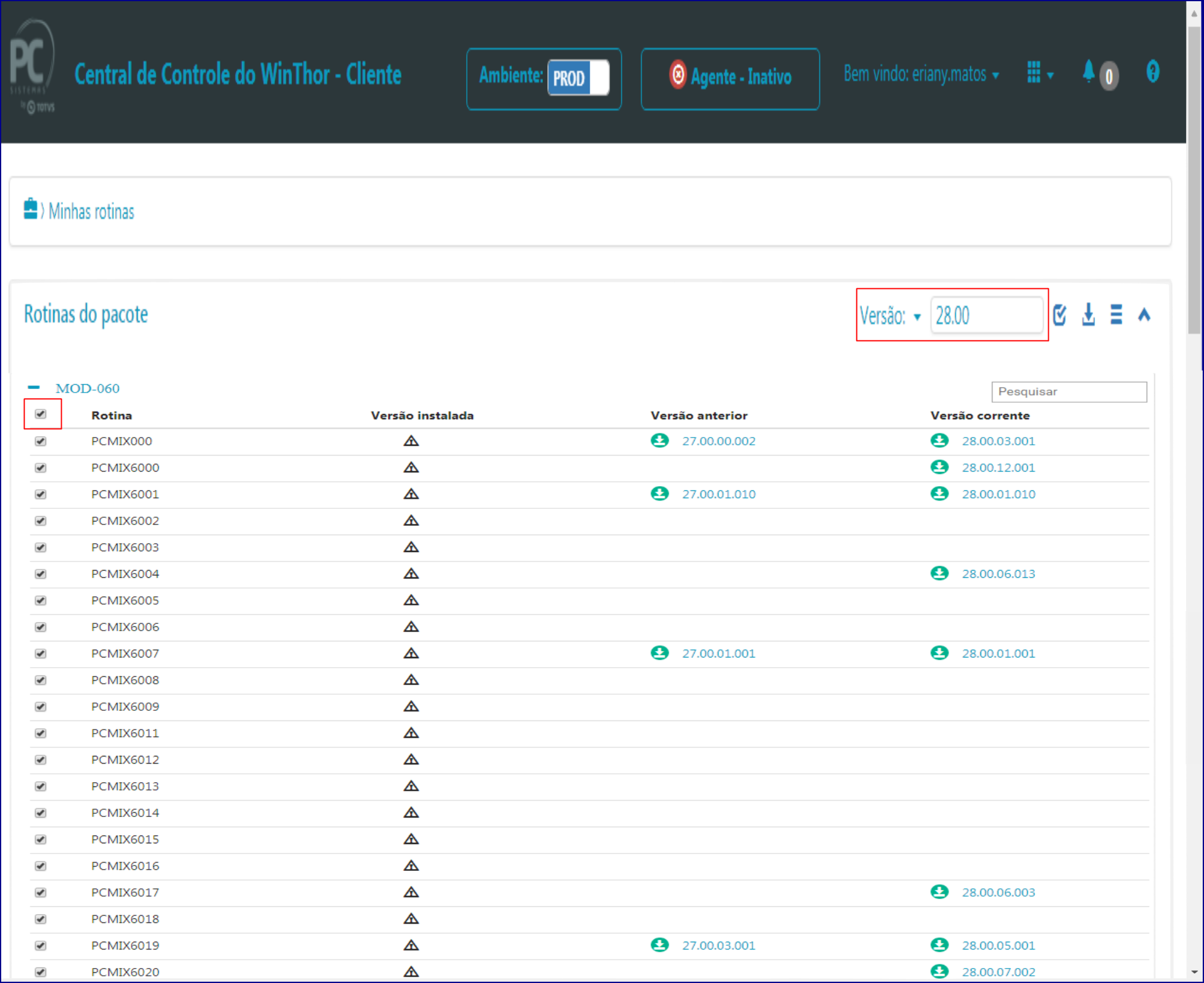
Task: Collapse the Rotinas do pacote panel with the up arrow
Action: [1144, 314]
